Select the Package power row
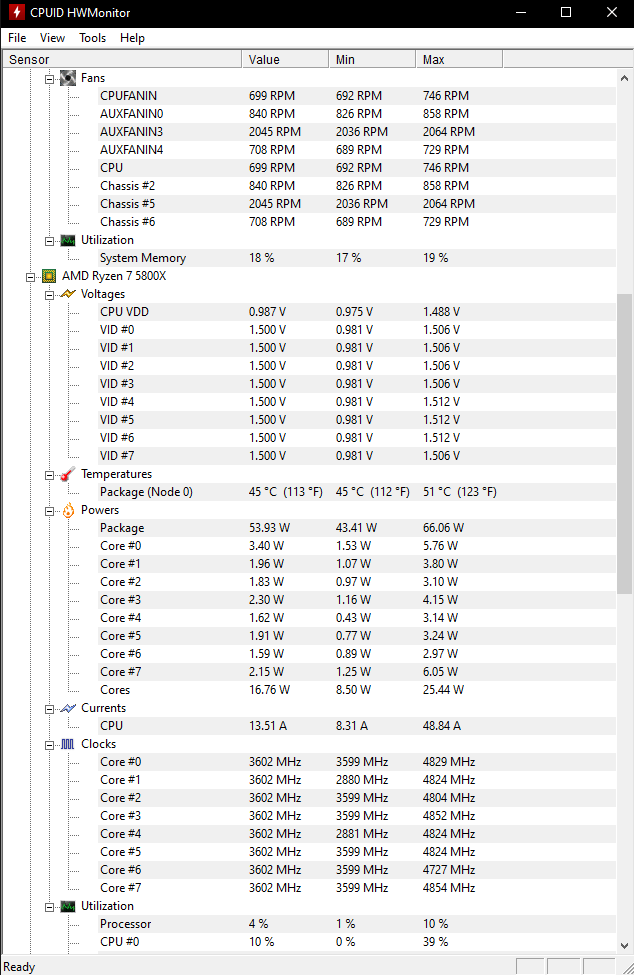 pos(357,529)
